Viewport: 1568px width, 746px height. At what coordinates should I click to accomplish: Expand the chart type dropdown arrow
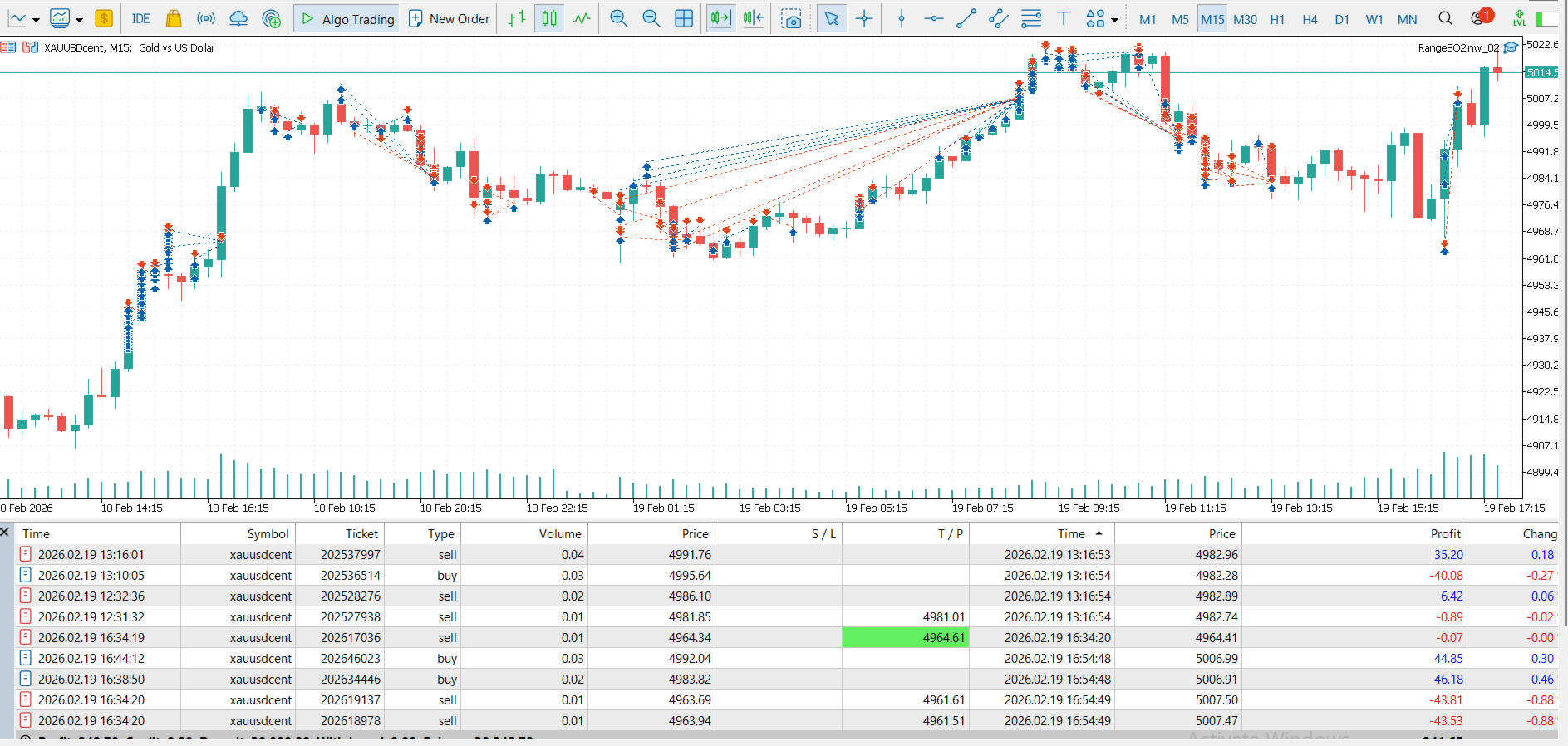click(36, 20)
